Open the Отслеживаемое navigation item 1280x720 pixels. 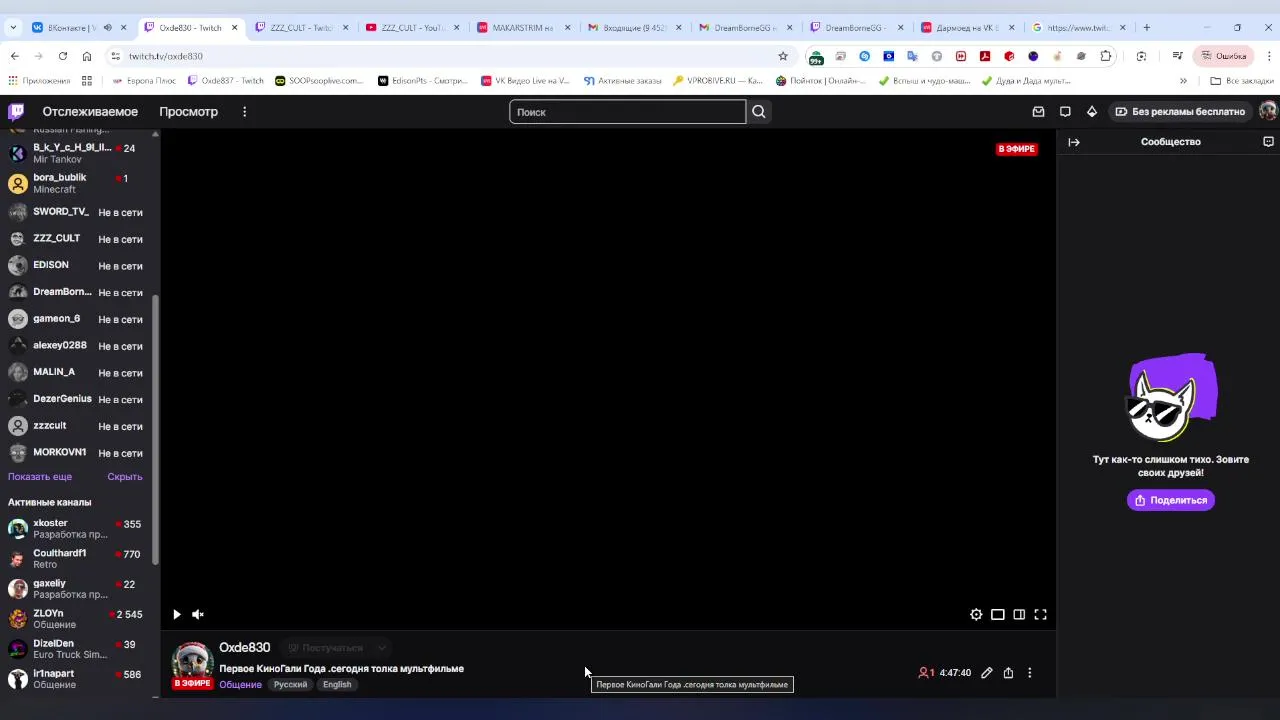pyautogui.click(x=90, y=112)
